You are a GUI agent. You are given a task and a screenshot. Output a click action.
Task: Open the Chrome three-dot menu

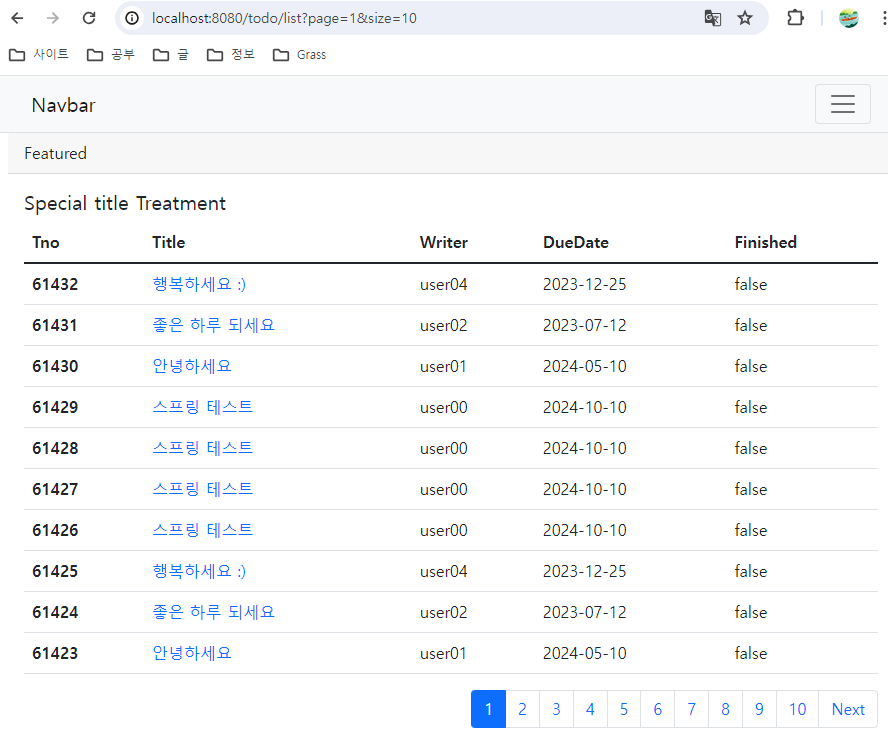[883, 18]
